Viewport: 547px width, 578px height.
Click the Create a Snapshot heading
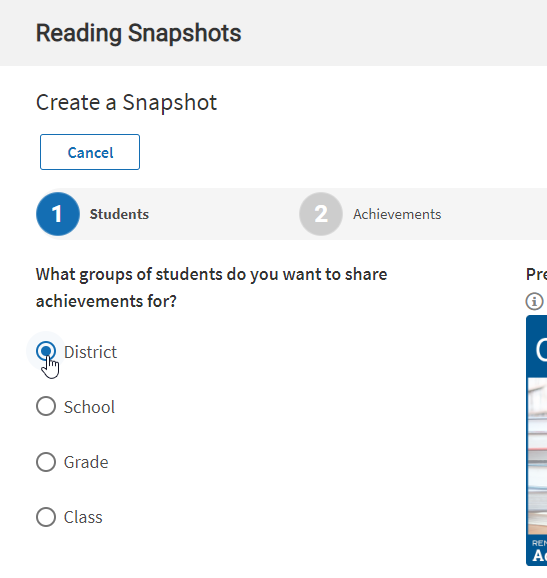[x=126, y=102]
